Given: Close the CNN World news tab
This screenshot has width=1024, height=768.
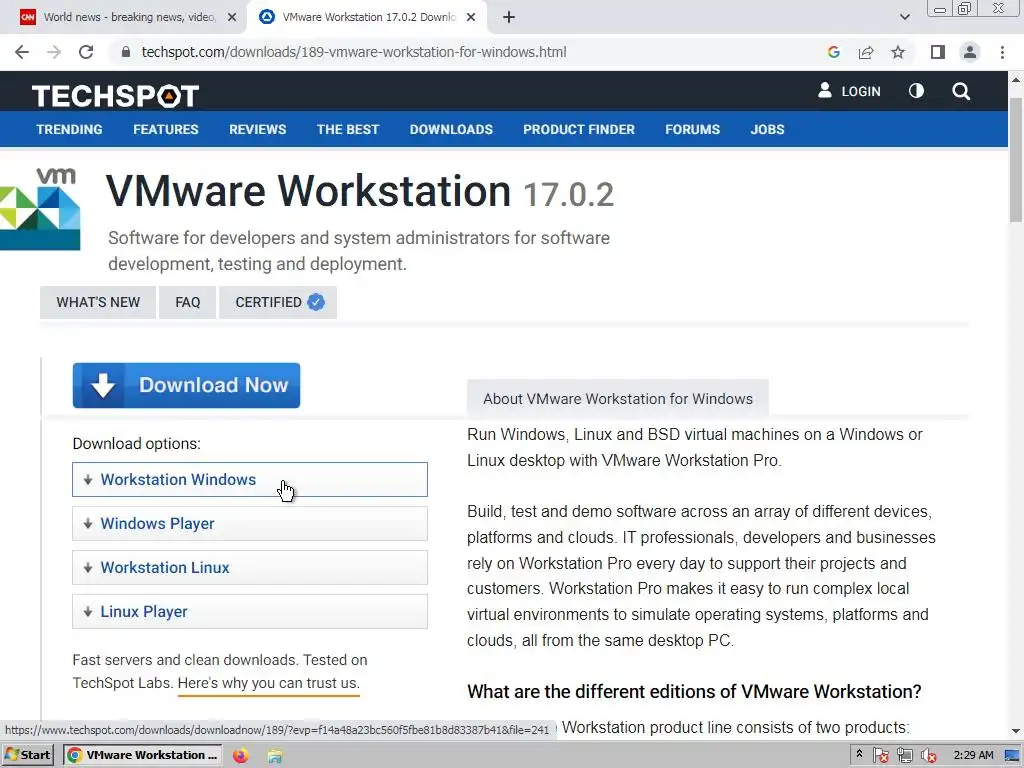Looking at the screenshot, I should (x=232, y=17).
